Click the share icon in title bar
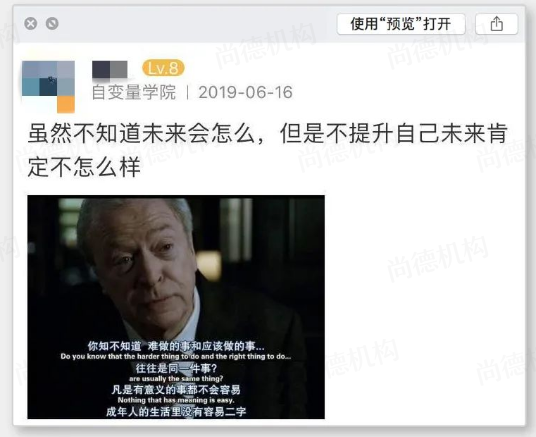The width and height of the screenshot is (536, 437). (496, 24)
